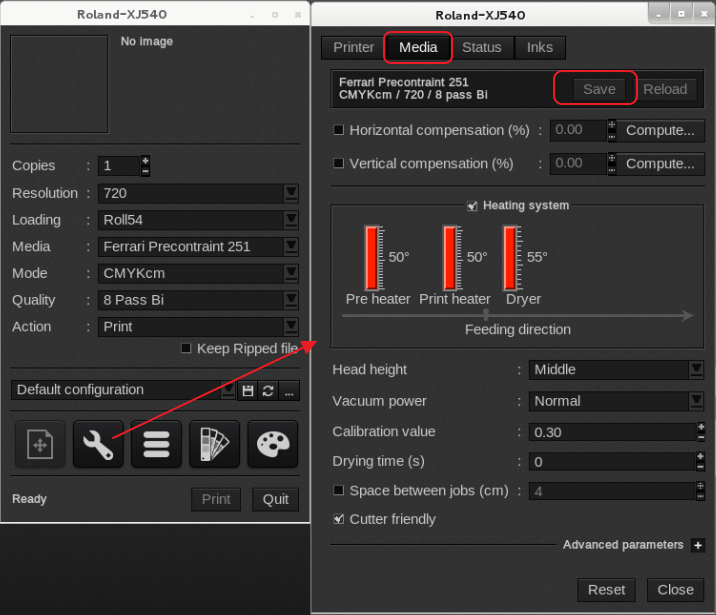Viewport: 716px width, 615px height.
Task: Open the wrench printer settings icon
Action: click(98, 444)
